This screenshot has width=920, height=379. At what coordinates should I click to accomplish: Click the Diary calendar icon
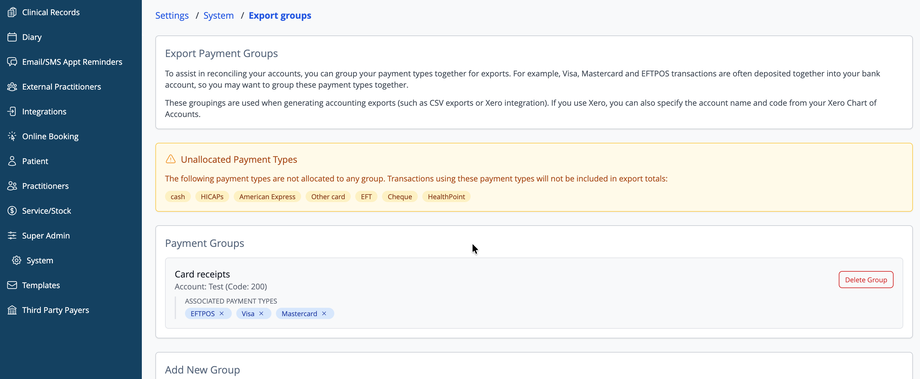pyautogui.click(x=12, y=37)
